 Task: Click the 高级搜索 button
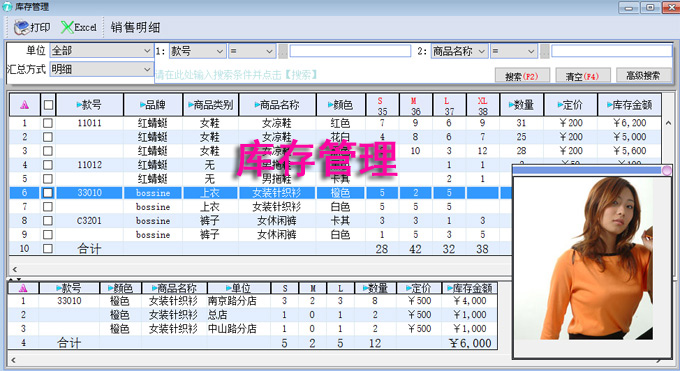[643, 76]
